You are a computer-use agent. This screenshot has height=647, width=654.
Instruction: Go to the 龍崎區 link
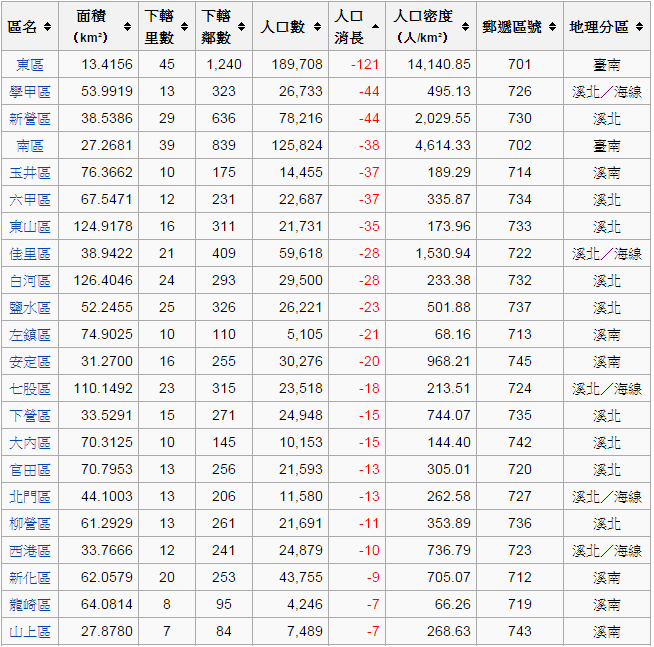coord(30,604)
